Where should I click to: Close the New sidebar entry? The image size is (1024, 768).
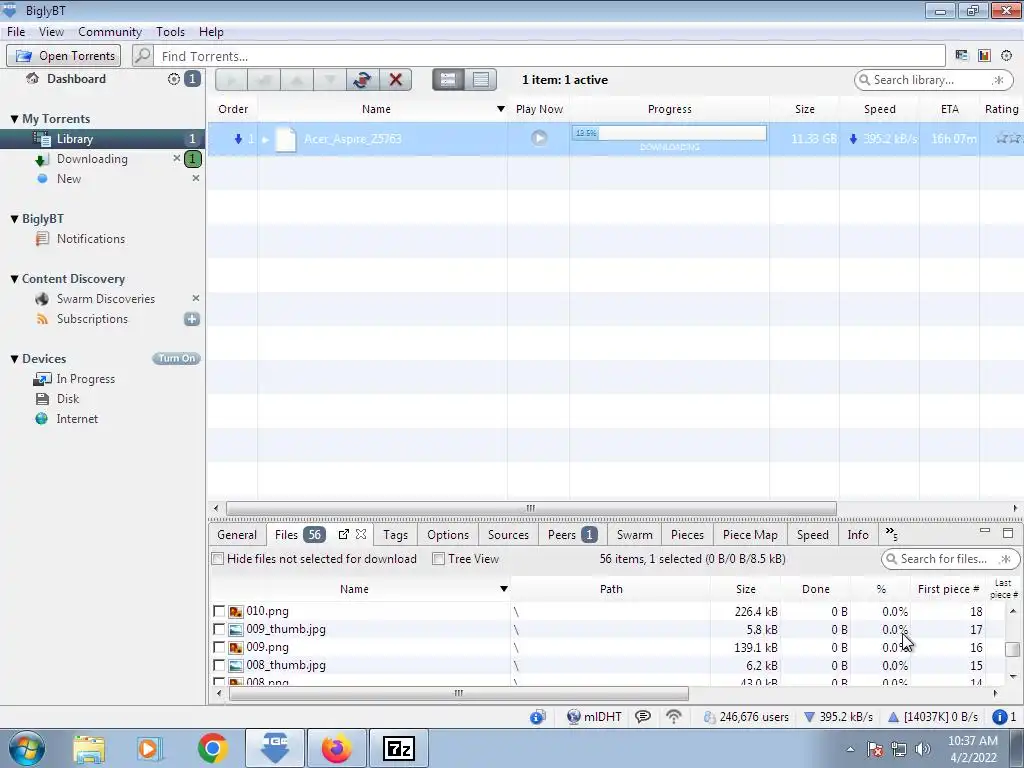coord(195,178)
